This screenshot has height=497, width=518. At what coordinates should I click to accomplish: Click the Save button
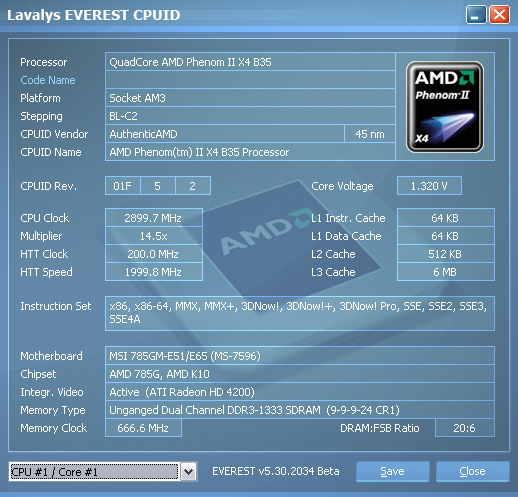[x=392, y=471]
